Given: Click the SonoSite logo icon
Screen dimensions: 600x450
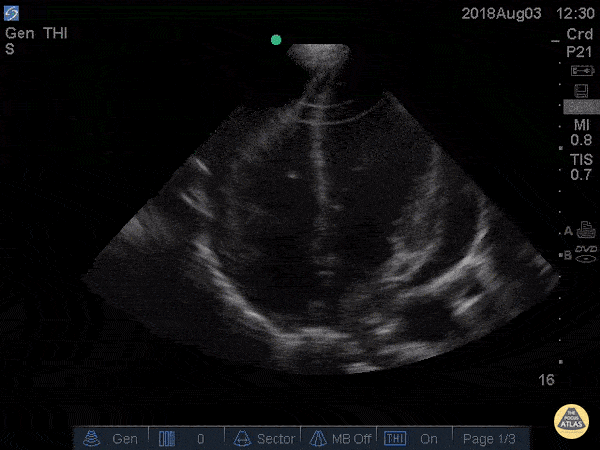Looking at the screenshot, I should tap(11, 13).
